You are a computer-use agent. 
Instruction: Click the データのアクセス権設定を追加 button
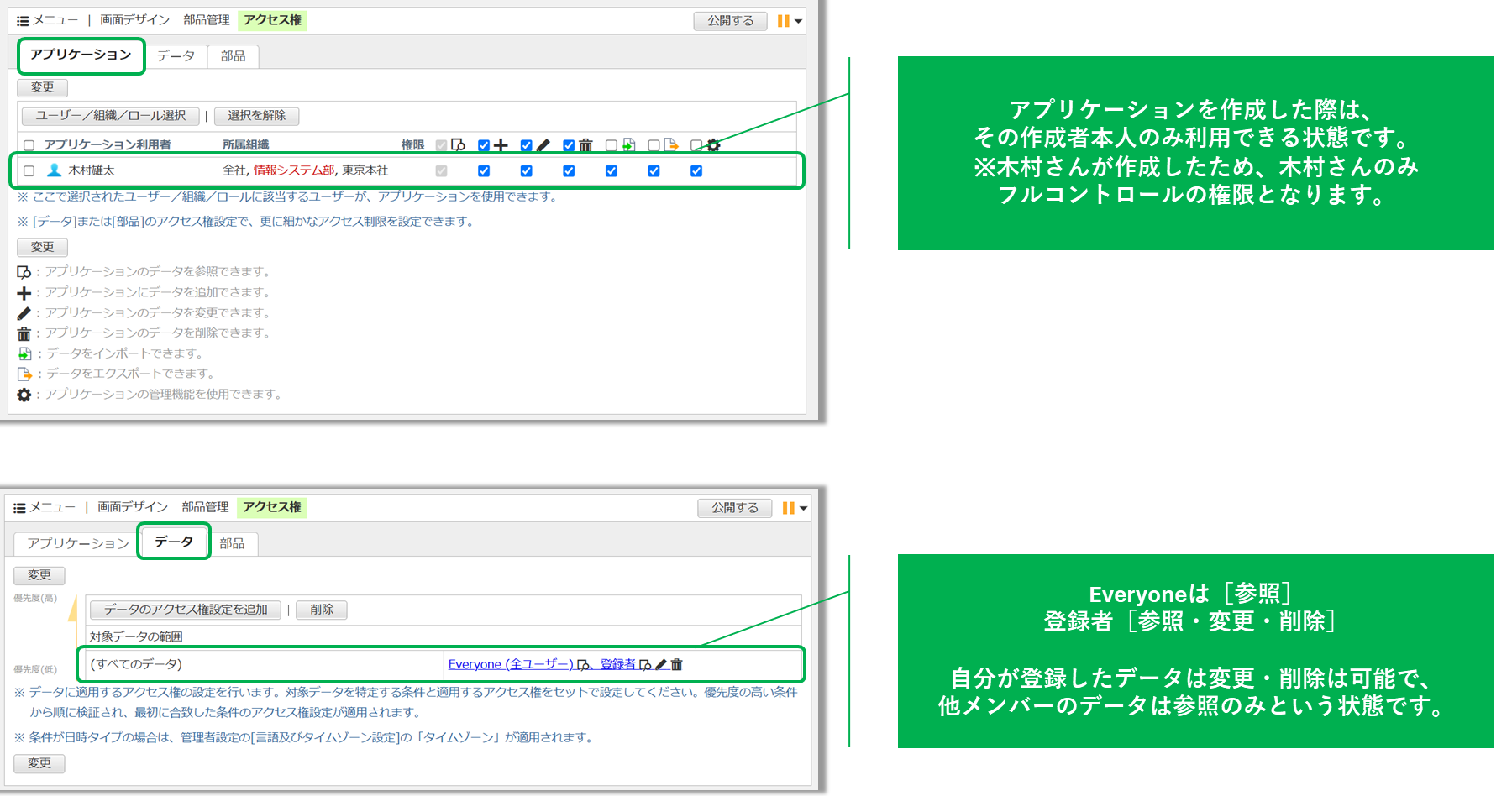186,610
